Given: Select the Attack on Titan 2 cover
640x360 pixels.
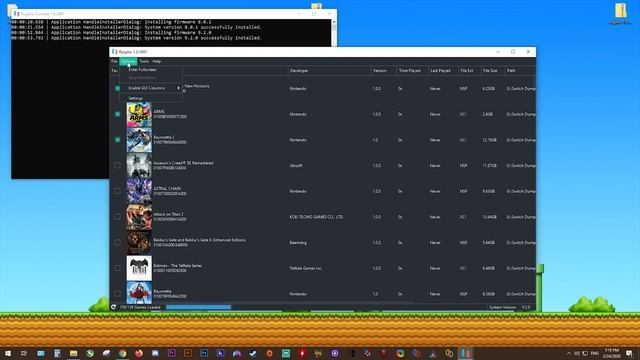Looking at the screenshot, I should pyautogui.click(x=139, y=217).
